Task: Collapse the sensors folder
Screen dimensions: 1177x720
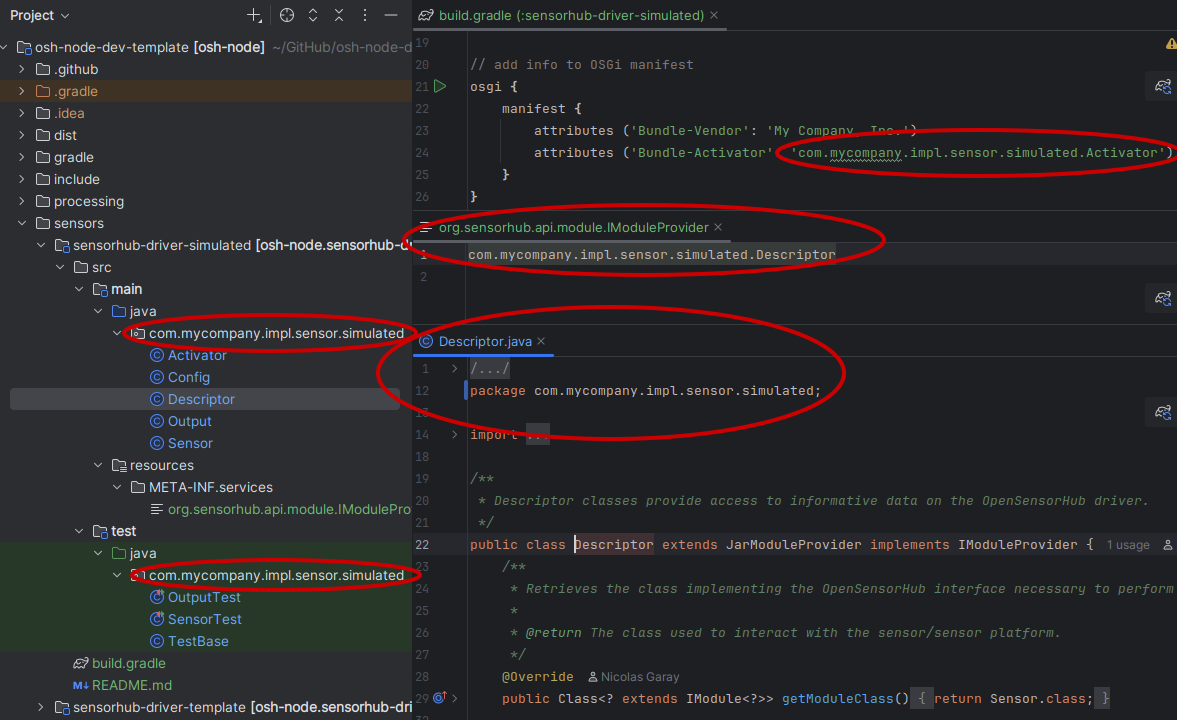Action: 23,223
